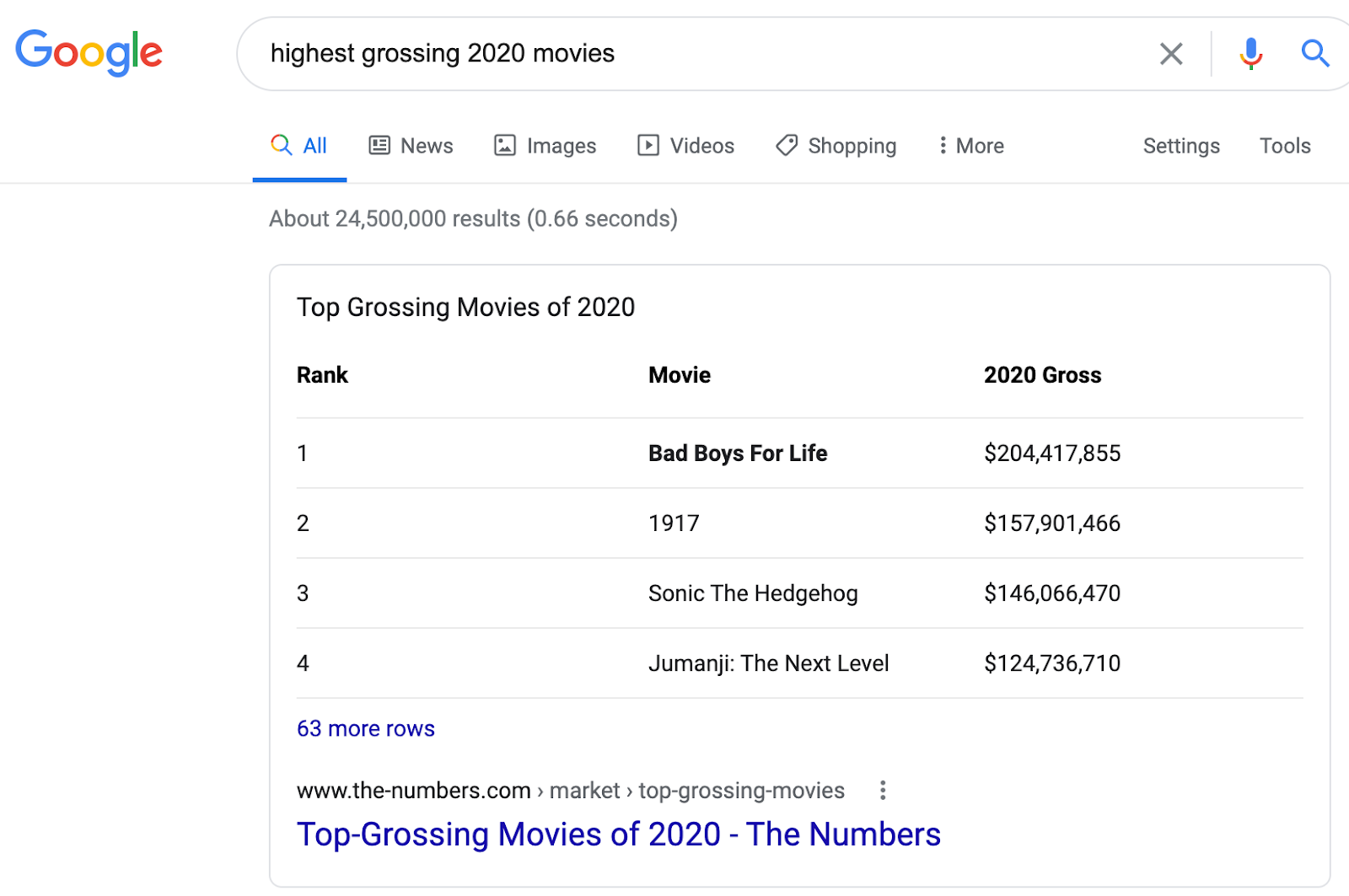The image size is (1349, 896).
Task: Open the Images tab
Action: [546, 146]
